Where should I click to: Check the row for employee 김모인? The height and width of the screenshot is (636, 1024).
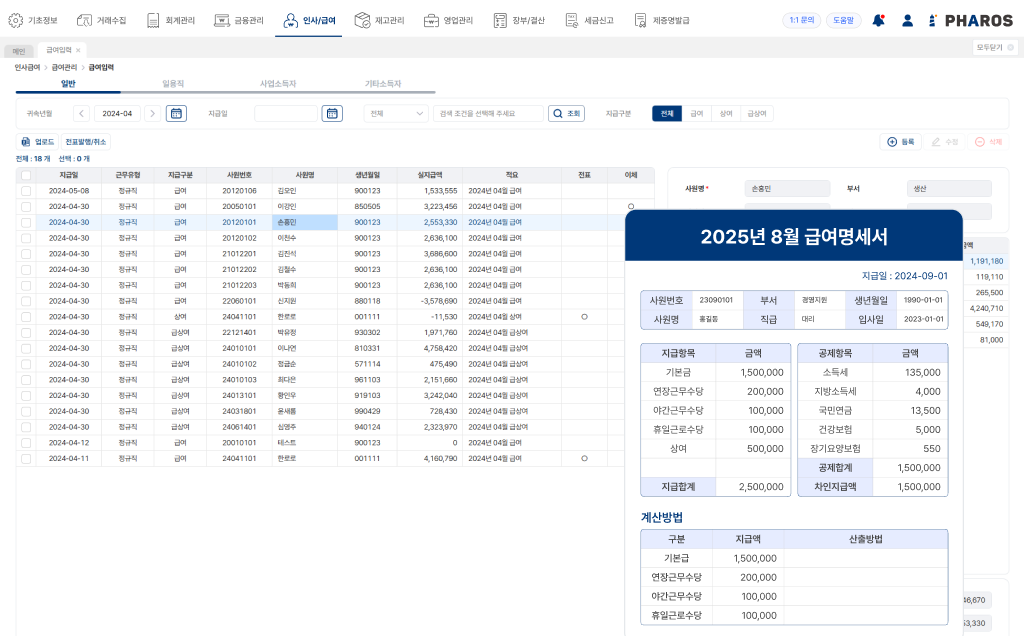click(x=26, y=191)
